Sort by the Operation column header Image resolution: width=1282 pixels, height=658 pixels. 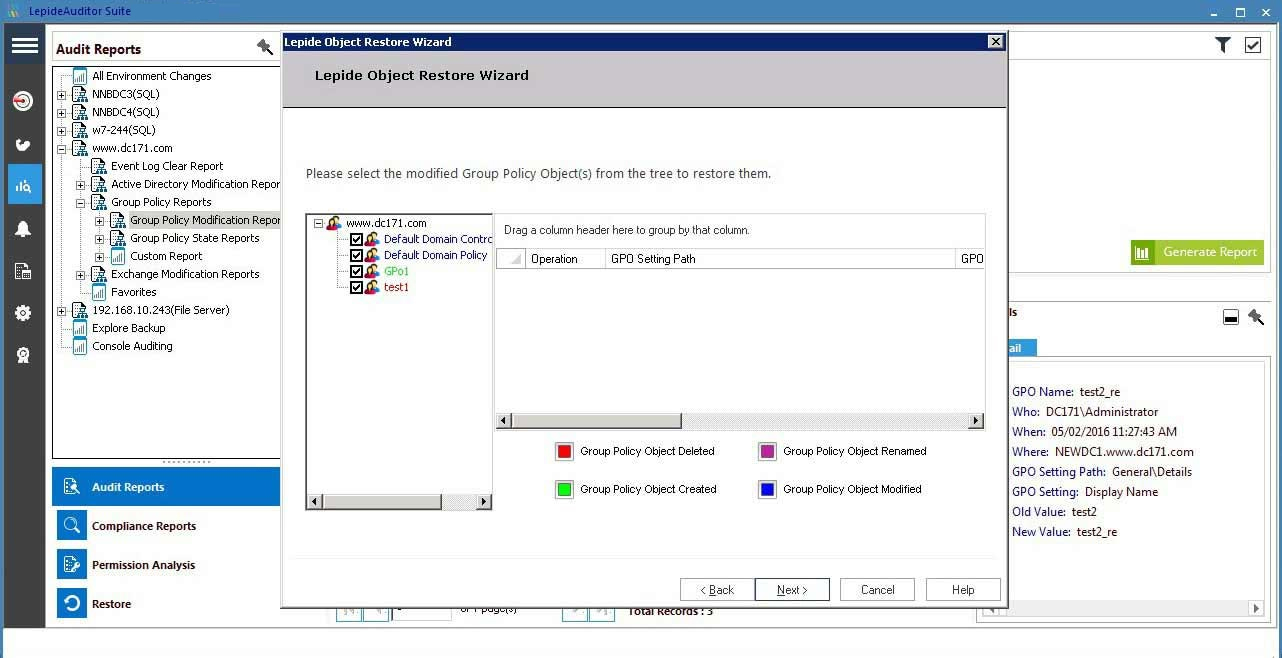565,259
